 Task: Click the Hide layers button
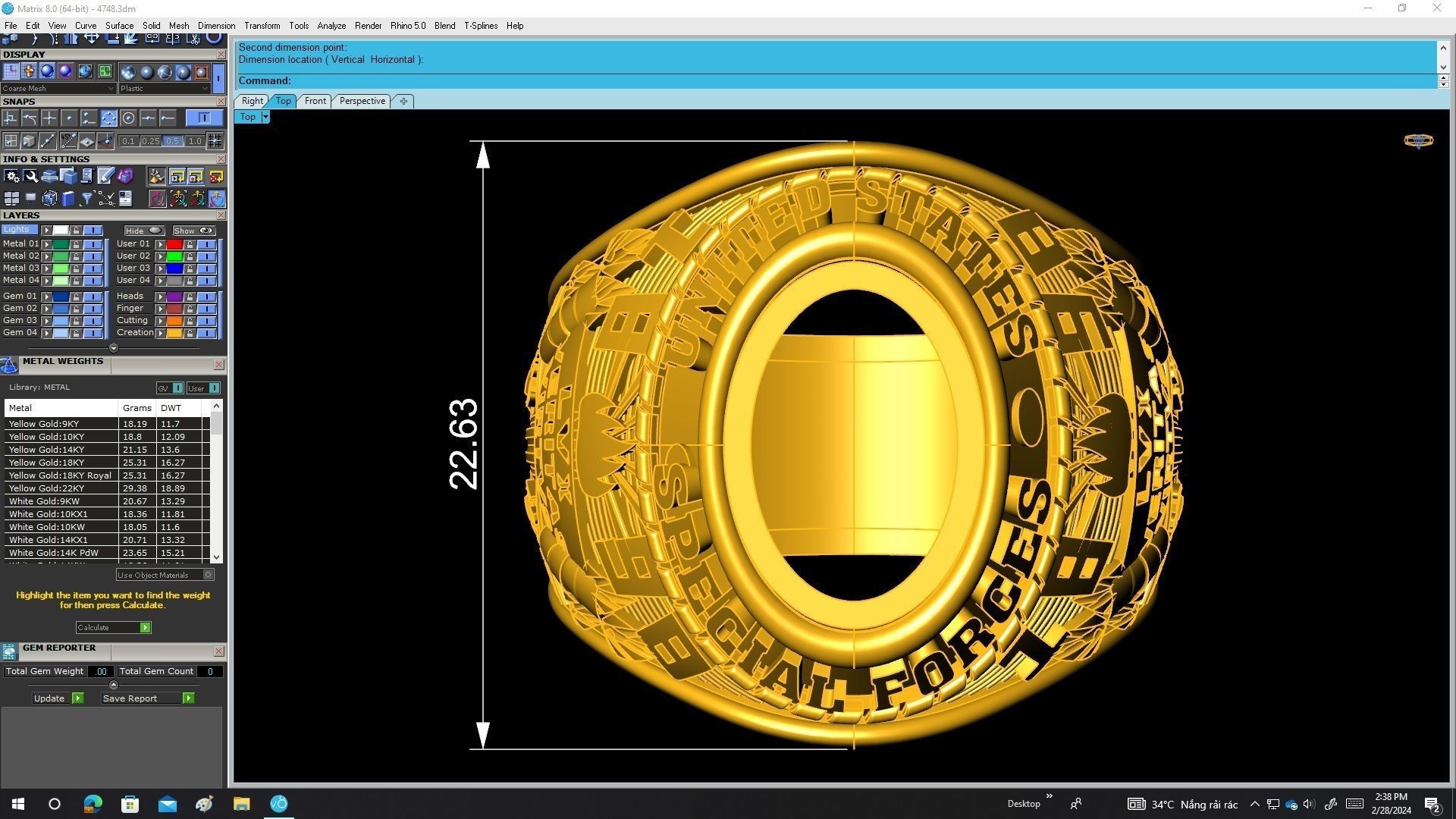coord(143,231)
